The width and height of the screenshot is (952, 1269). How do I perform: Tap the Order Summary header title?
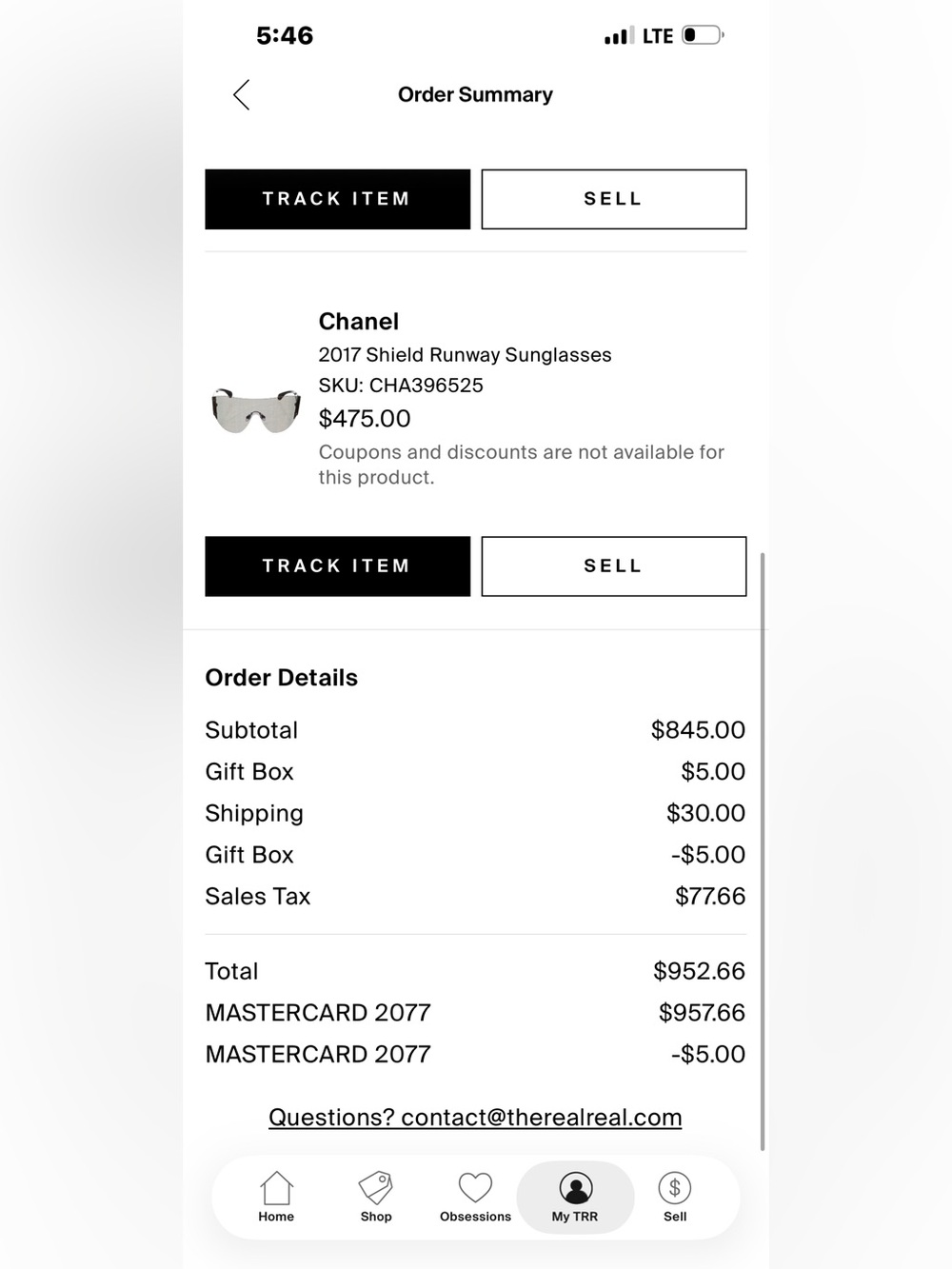[x=475, y=94]
